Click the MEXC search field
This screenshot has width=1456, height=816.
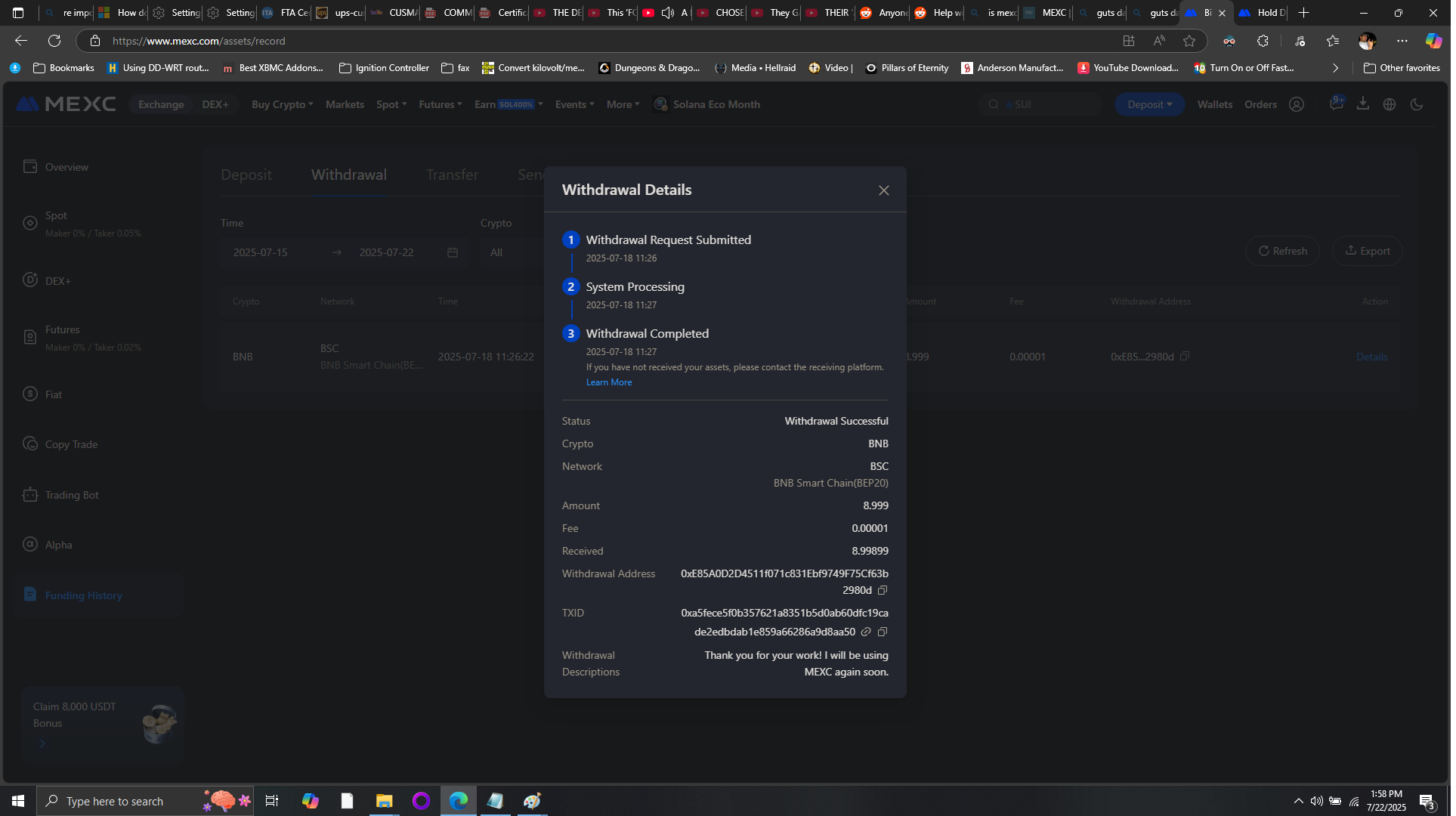[1040, 104]
